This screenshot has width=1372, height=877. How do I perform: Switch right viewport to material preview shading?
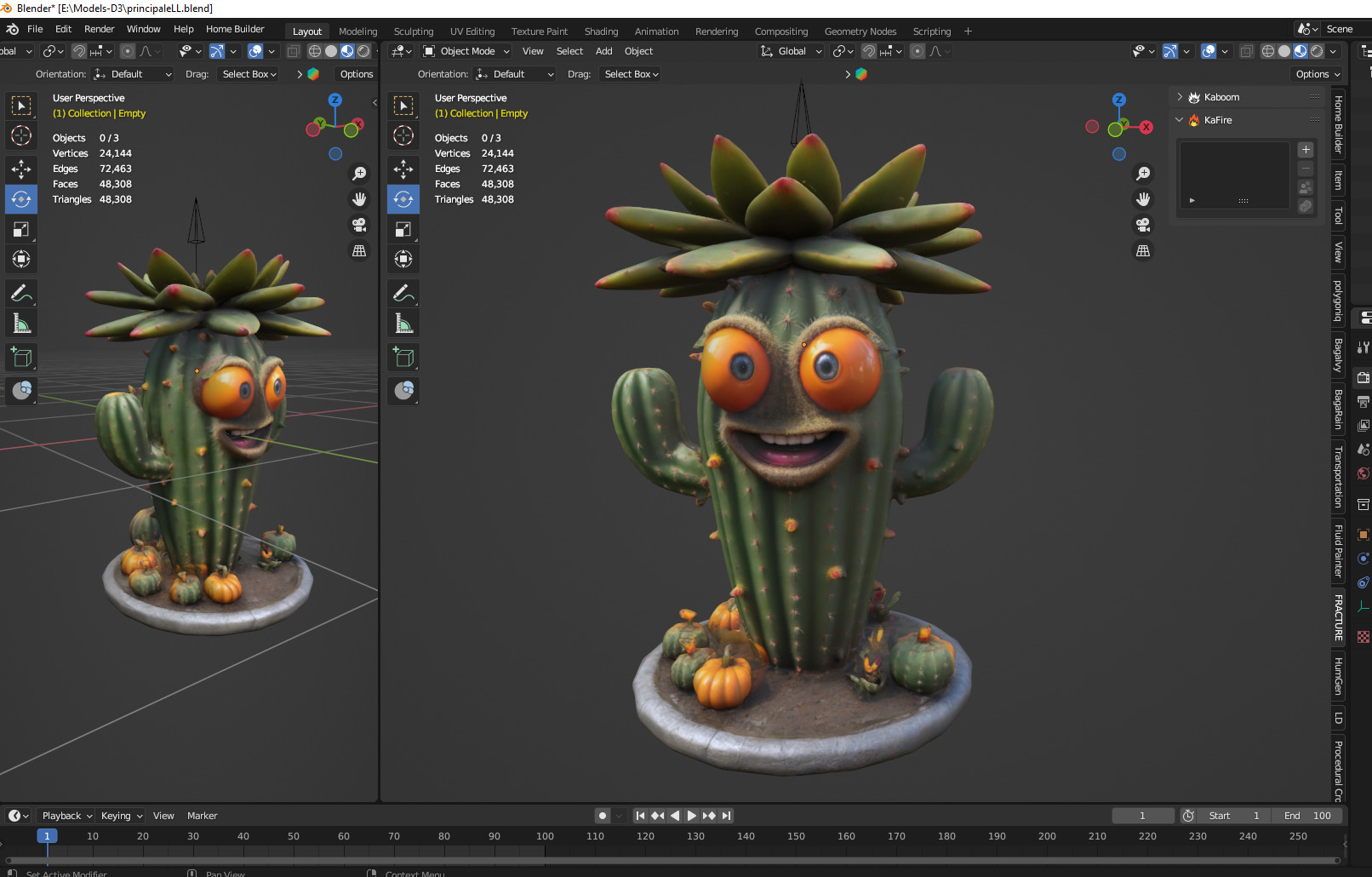(1301, 51)
